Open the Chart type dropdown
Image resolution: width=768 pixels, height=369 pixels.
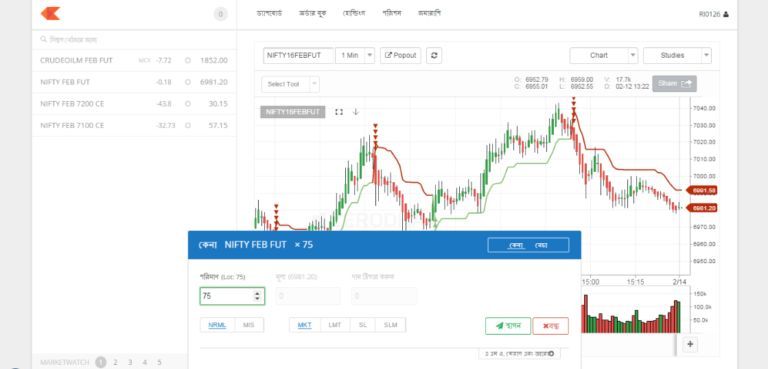pos(603,55)
